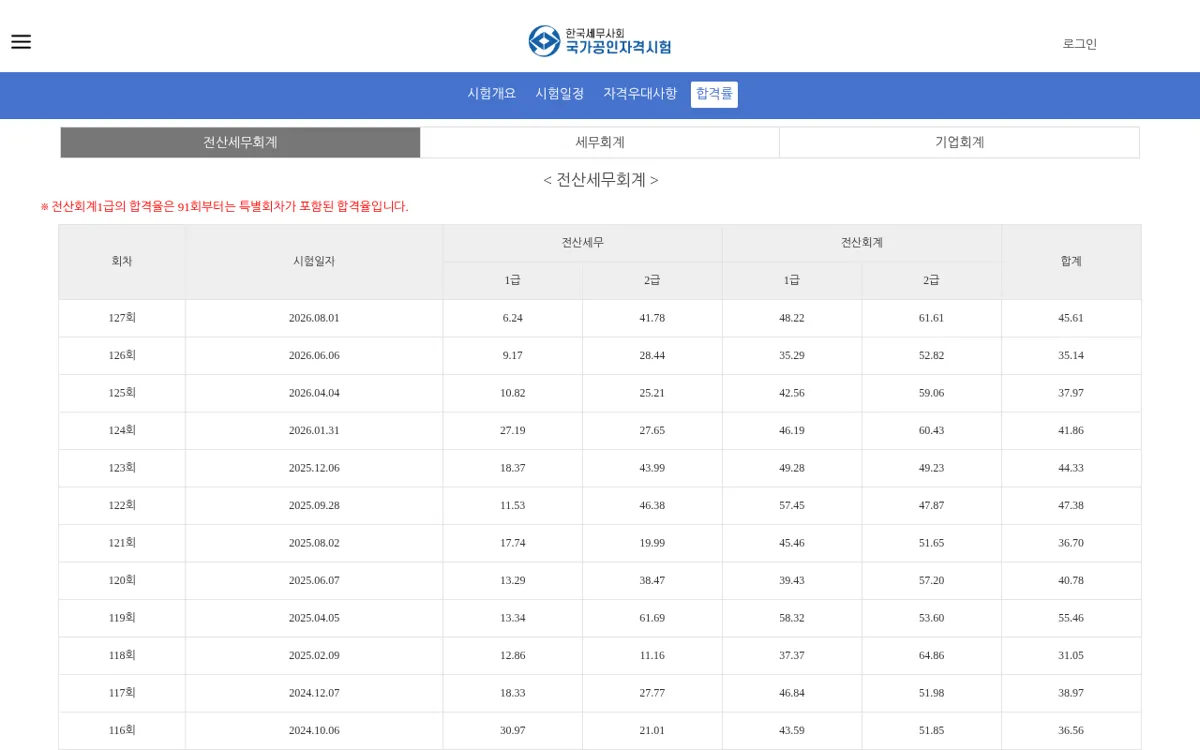This screenshot has width=1200, height=750.
Task: Click the value 64.86 in 118회 row
Action: pyautogui.click(x=932, y=655)
